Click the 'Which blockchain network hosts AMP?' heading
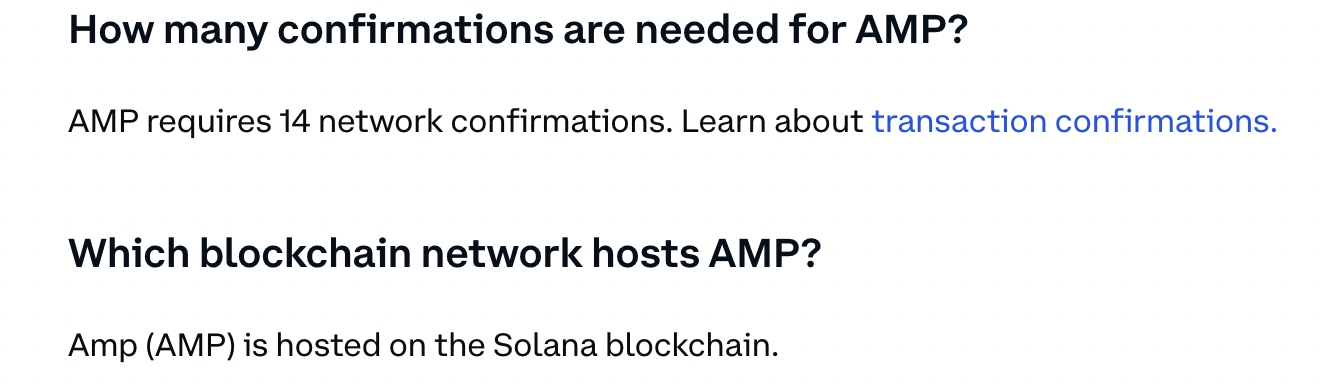 (x=445, y=254)
